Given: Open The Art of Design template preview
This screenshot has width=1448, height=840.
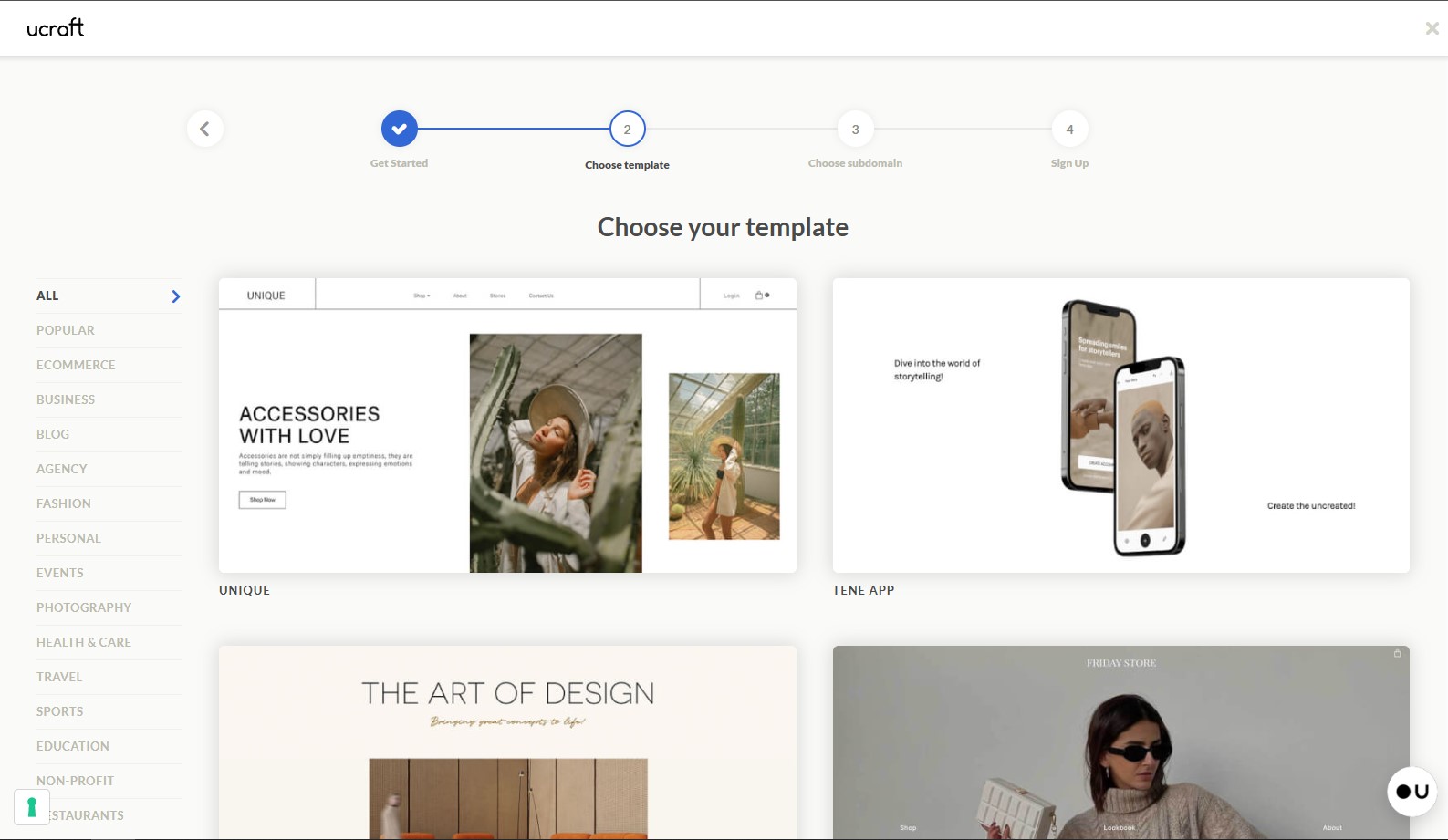Looking at the screenshot, I should click(x=507, y=742).
